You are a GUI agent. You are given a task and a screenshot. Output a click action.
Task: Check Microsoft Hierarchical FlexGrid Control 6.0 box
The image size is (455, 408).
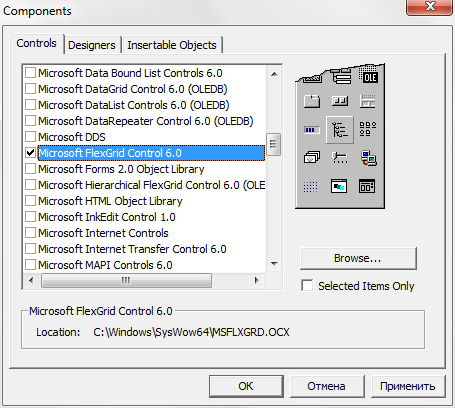[x=31, y=185]
